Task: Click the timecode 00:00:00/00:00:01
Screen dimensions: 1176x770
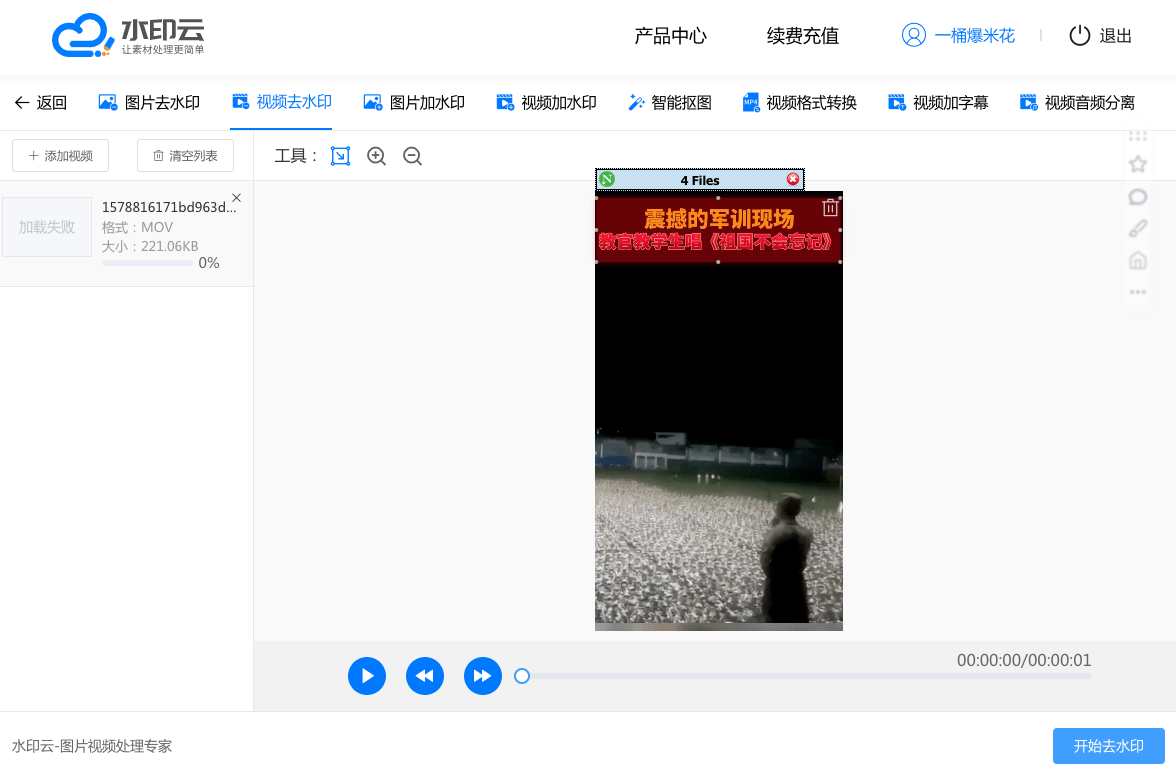Action: tap(1024, 661)
